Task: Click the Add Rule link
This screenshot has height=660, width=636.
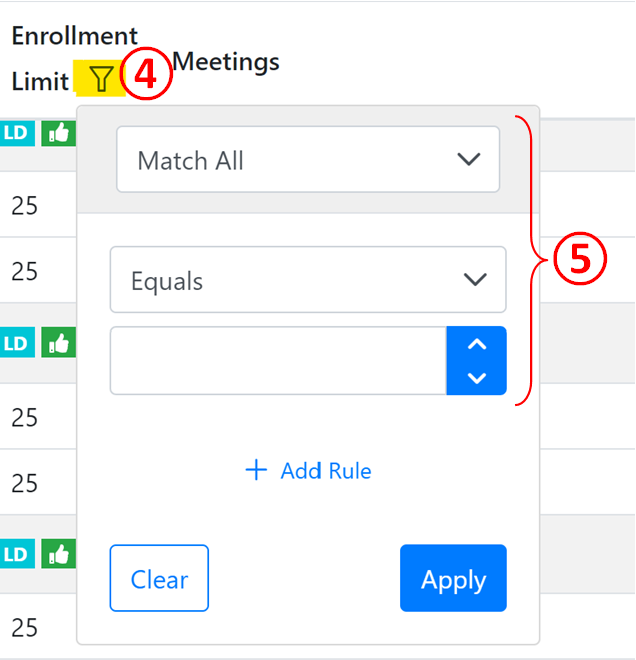Action: click(325, 470)
